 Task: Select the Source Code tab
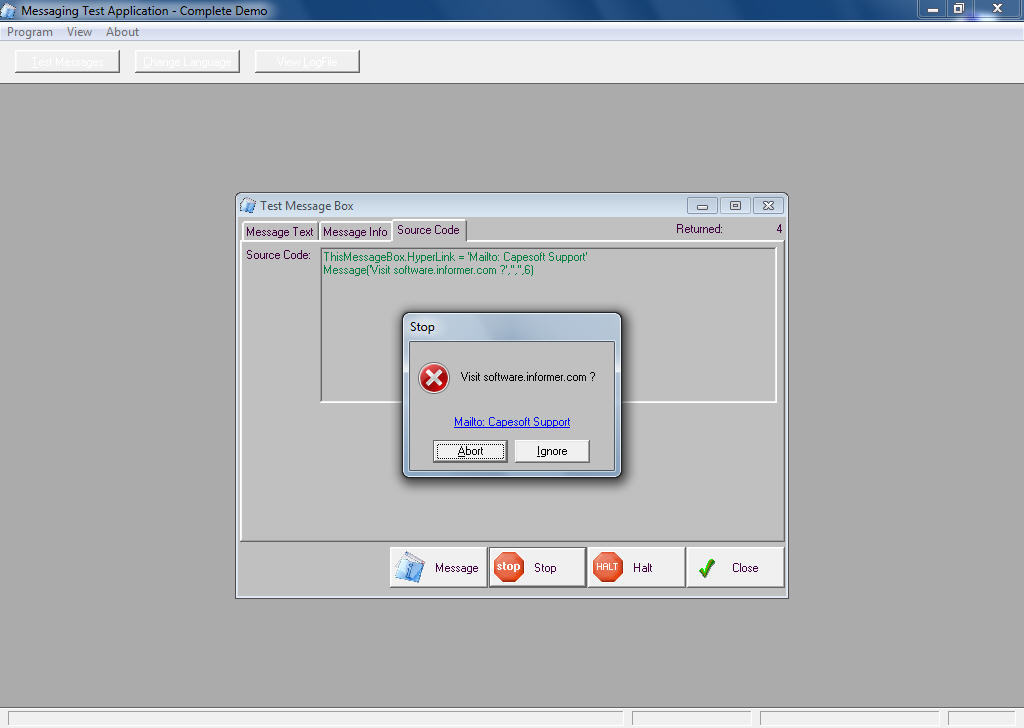[428, 230]
